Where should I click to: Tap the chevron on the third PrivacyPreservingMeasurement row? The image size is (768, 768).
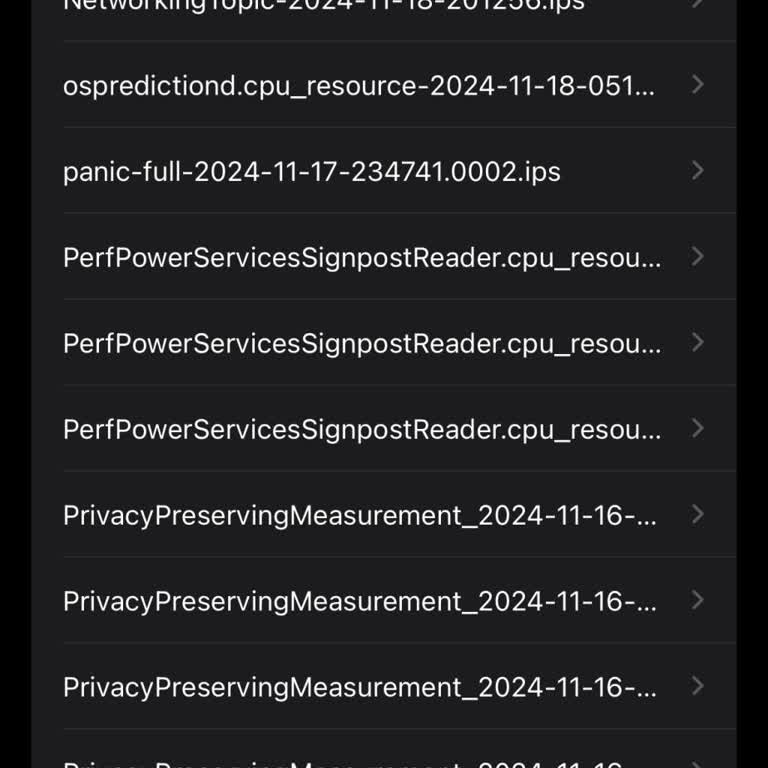pos(698,687)
